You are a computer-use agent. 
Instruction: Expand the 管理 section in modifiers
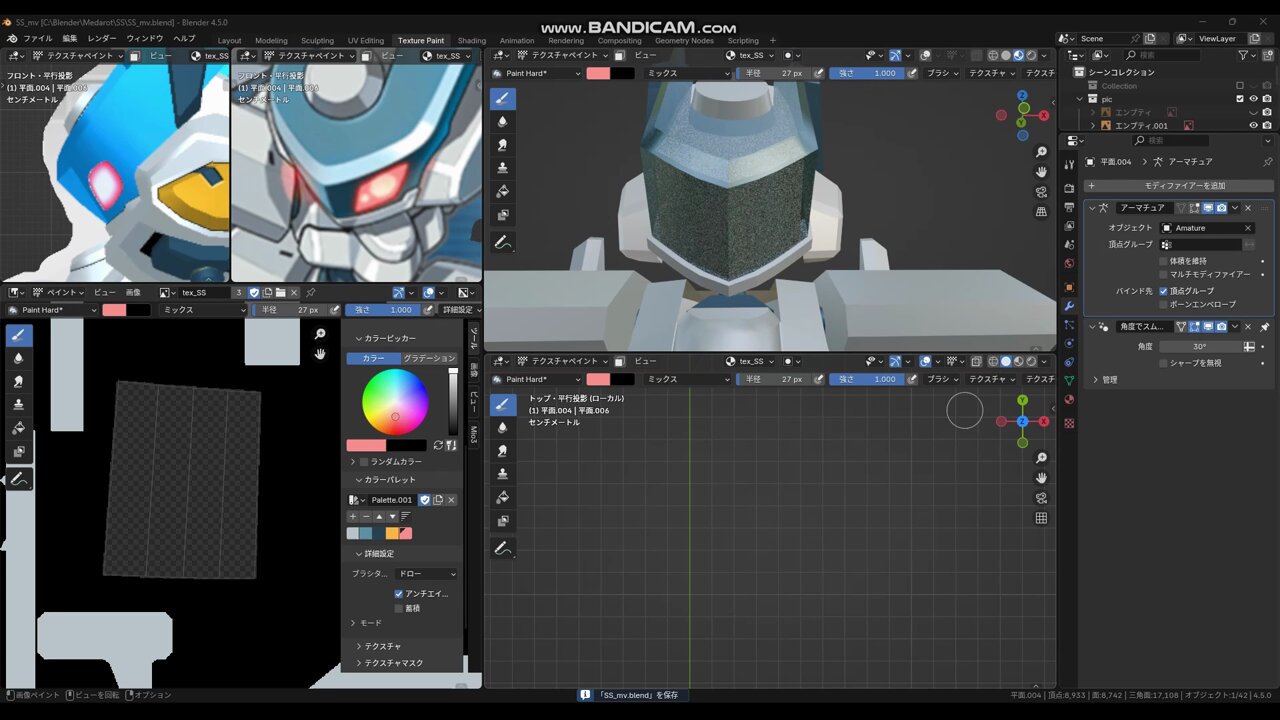tap(1096, 380)
